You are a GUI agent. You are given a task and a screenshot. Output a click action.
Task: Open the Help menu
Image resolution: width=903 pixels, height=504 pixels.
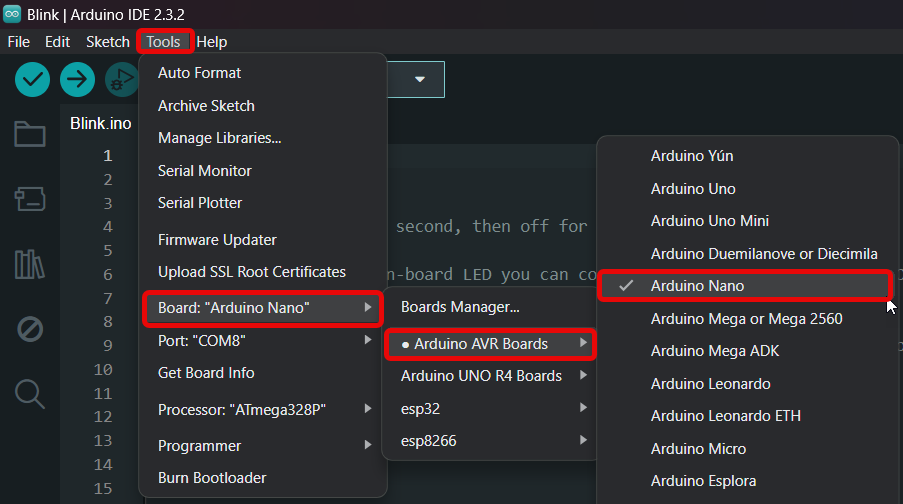point(211,42)
